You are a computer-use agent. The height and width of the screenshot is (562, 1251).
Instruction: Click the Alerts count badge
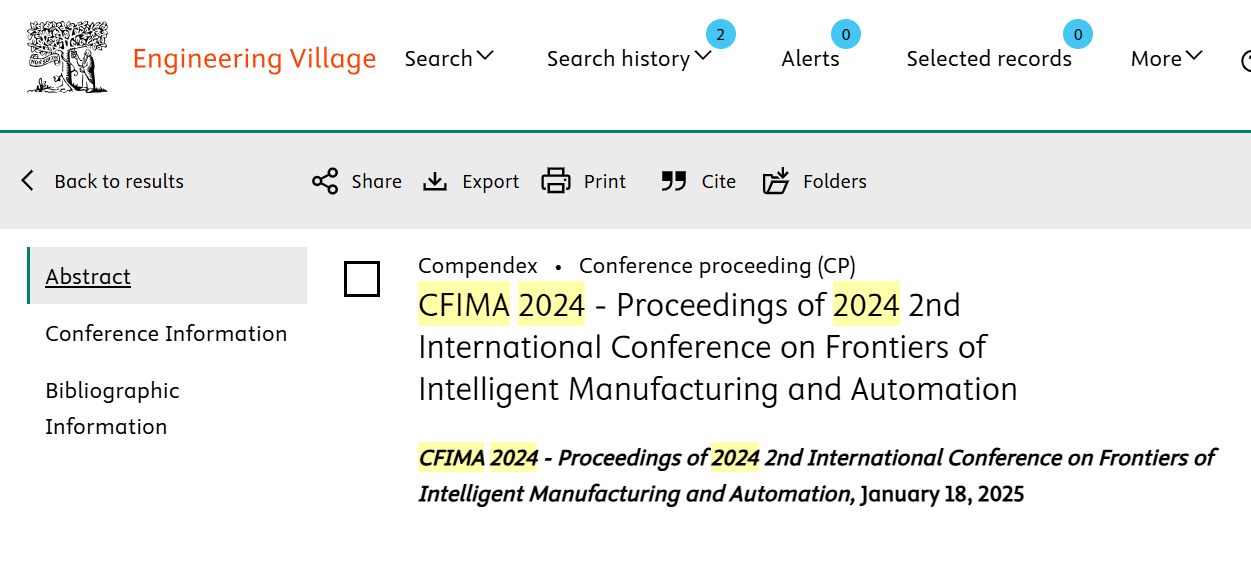tap(846, 35)
